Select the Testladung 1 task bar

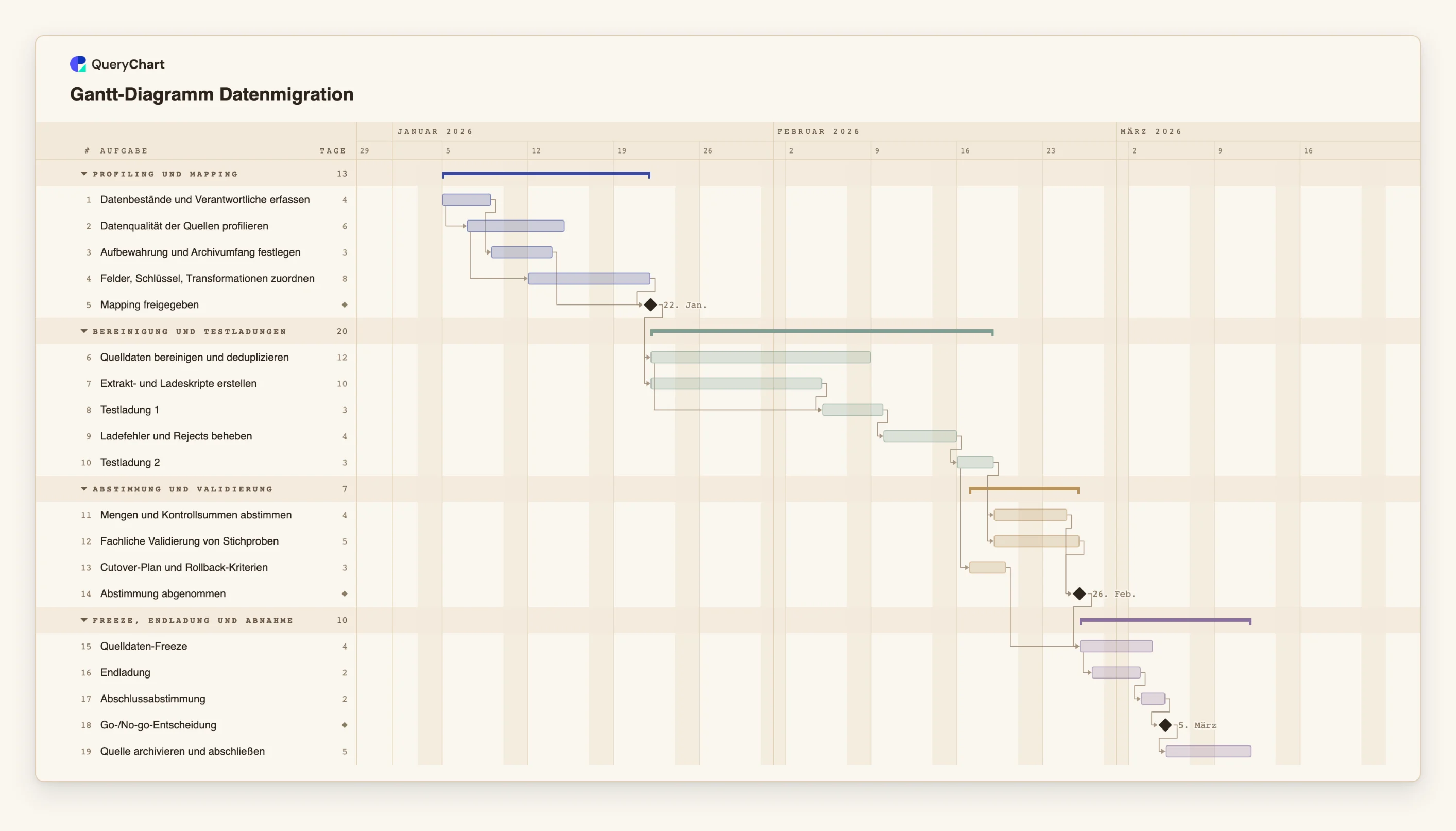coord(853,410)
